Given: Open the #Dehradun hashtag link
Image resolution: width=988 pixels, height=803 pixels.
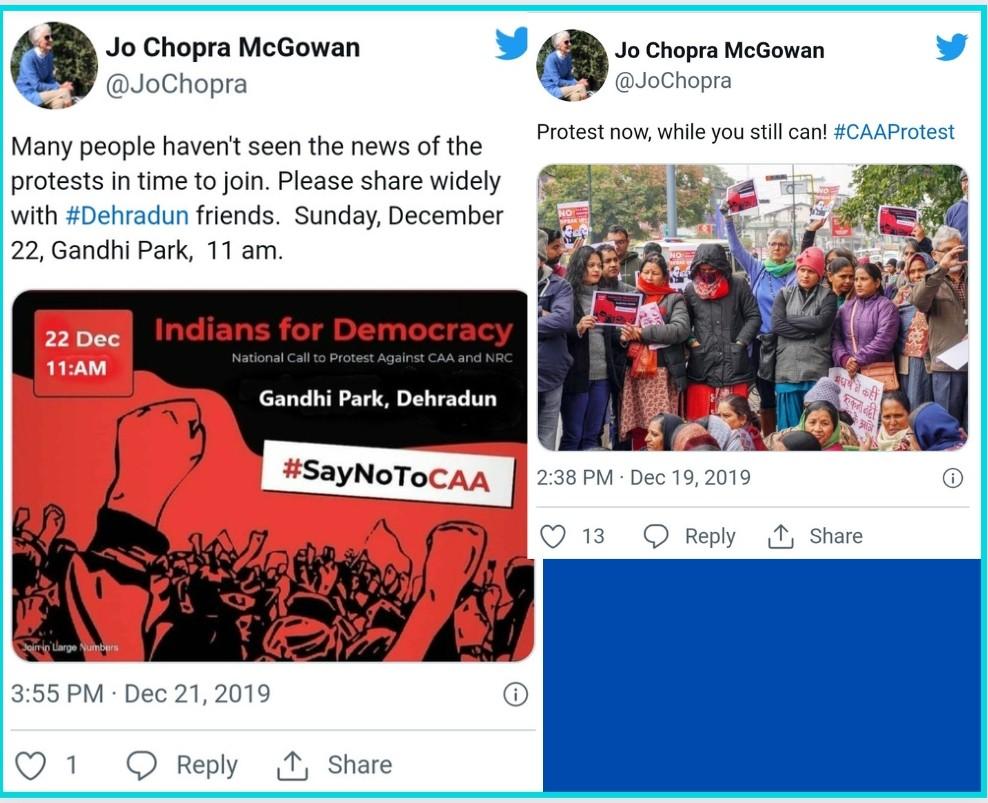Looking at the screenshot, I should tap(127, 216).
